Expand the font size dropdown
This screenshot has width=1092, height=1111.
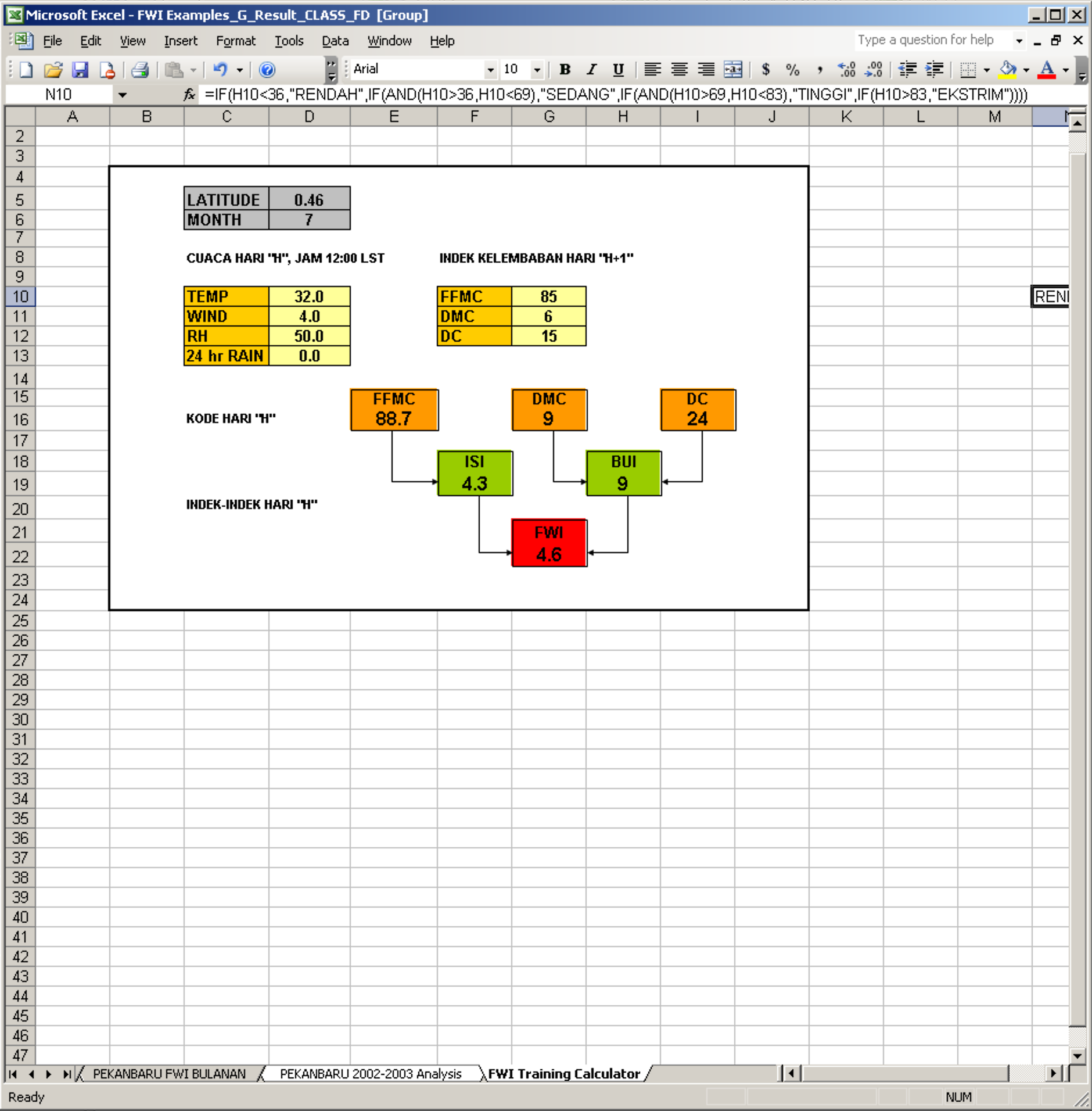tap(537, 70)
